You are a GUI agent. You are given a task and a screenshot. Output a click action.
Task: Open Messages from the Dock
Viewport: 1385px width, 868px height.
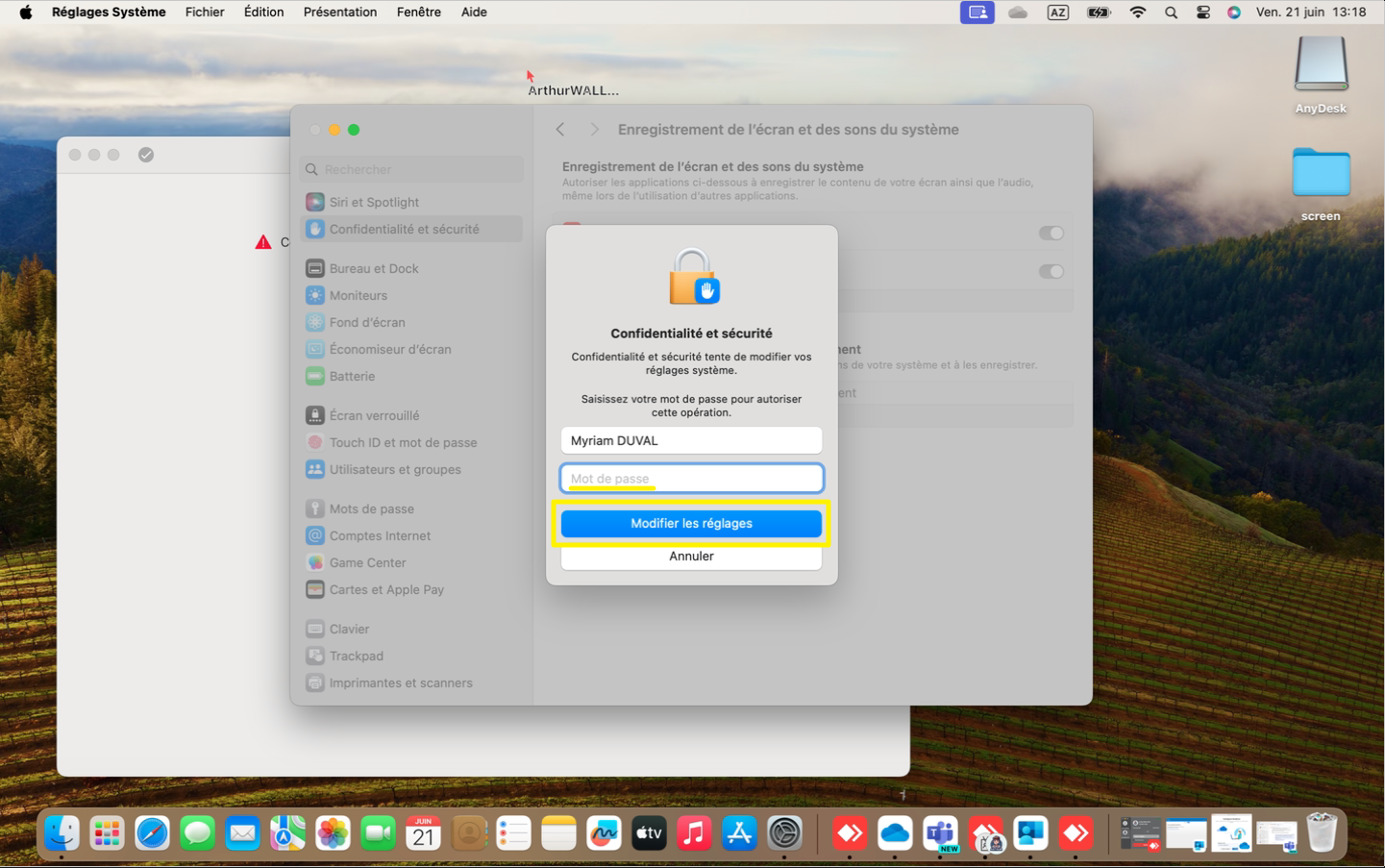coord(197,833)
